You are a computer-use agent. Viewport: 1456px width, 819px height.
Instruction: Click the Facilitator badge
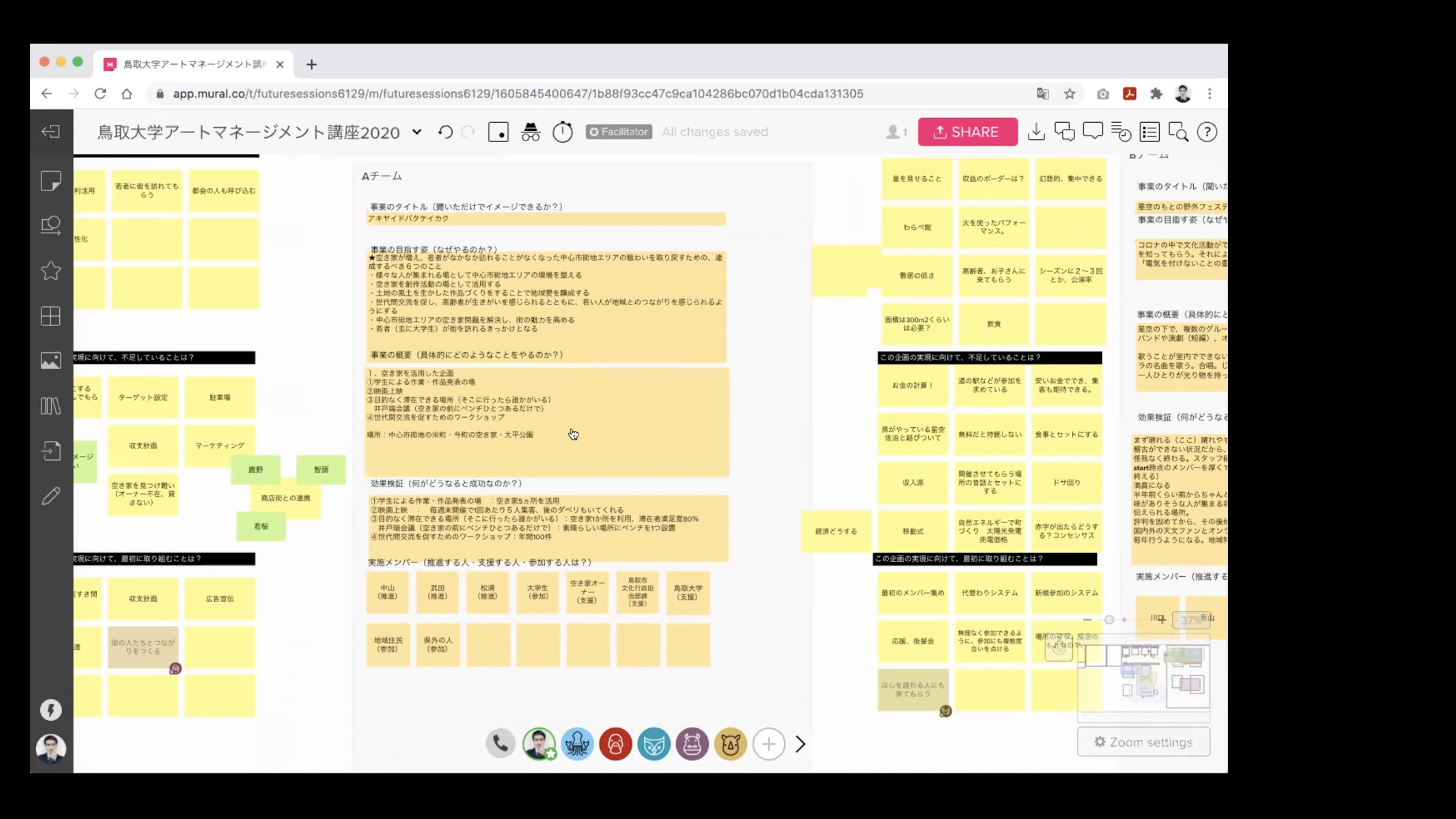(619, 132)
